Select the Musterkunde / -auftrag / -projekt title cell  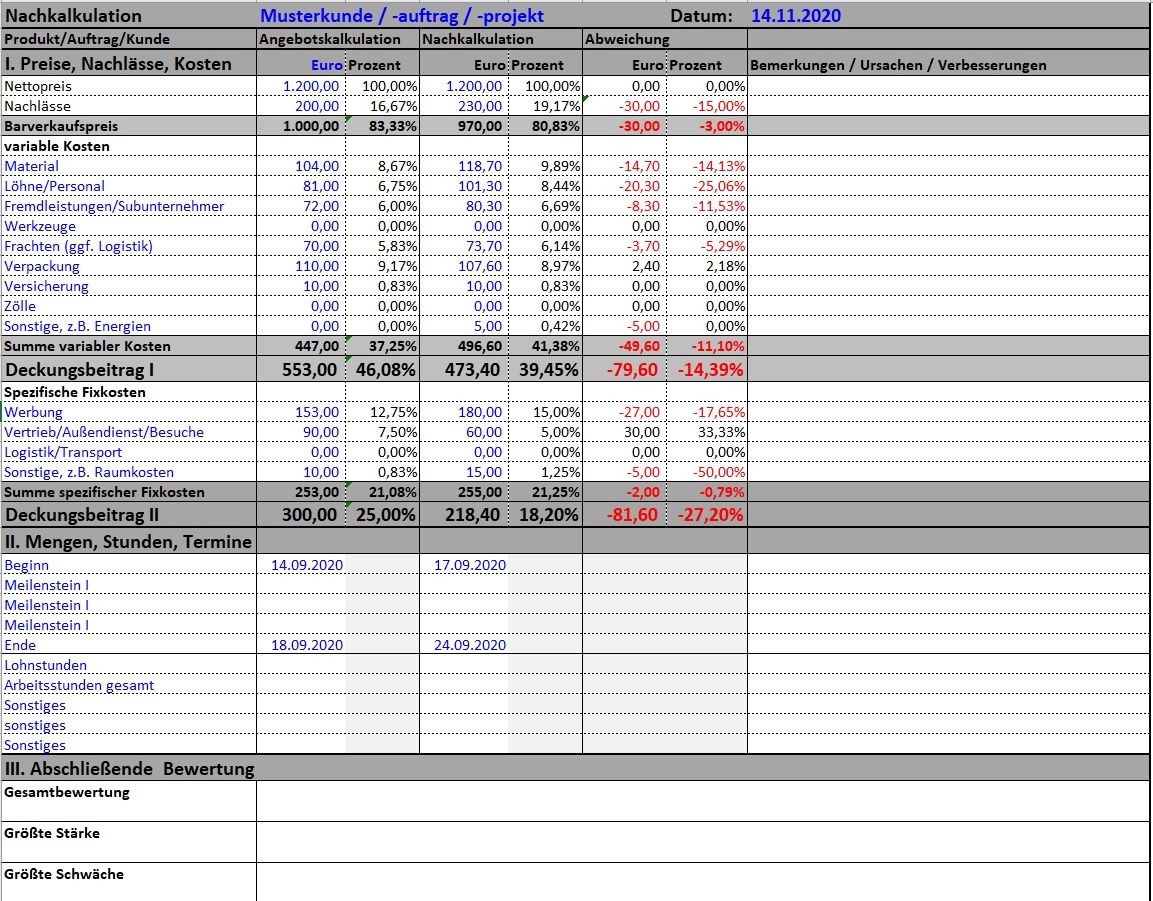402,16
